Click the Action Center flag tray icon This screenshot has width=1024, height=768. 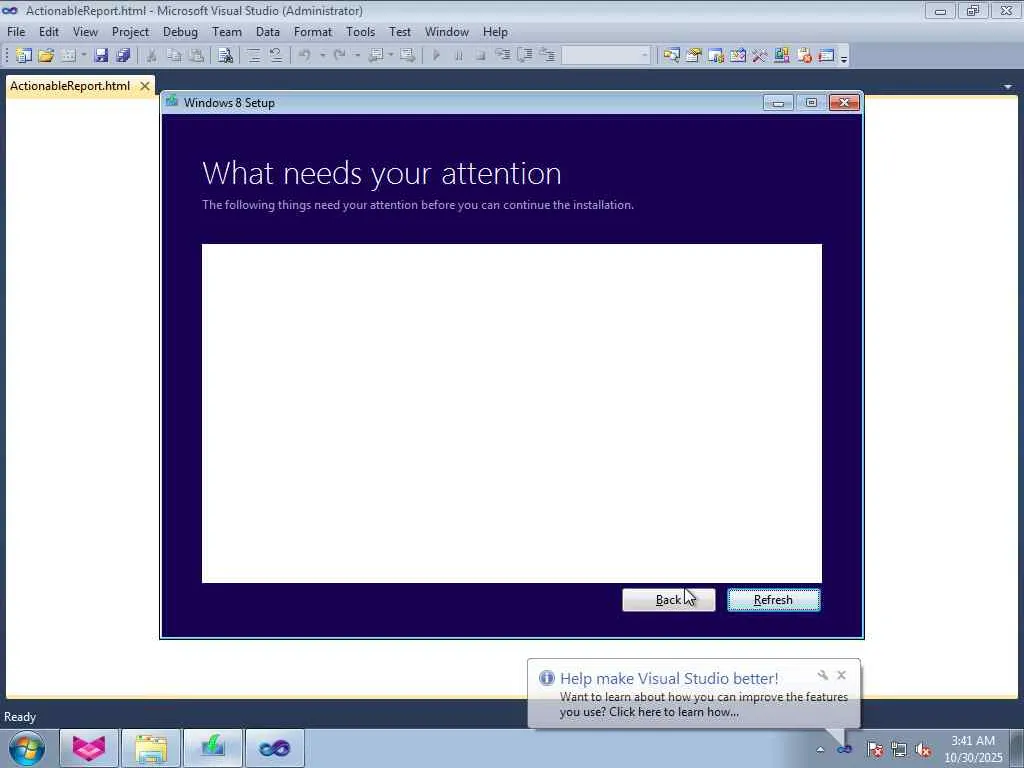tap(875, 750)
